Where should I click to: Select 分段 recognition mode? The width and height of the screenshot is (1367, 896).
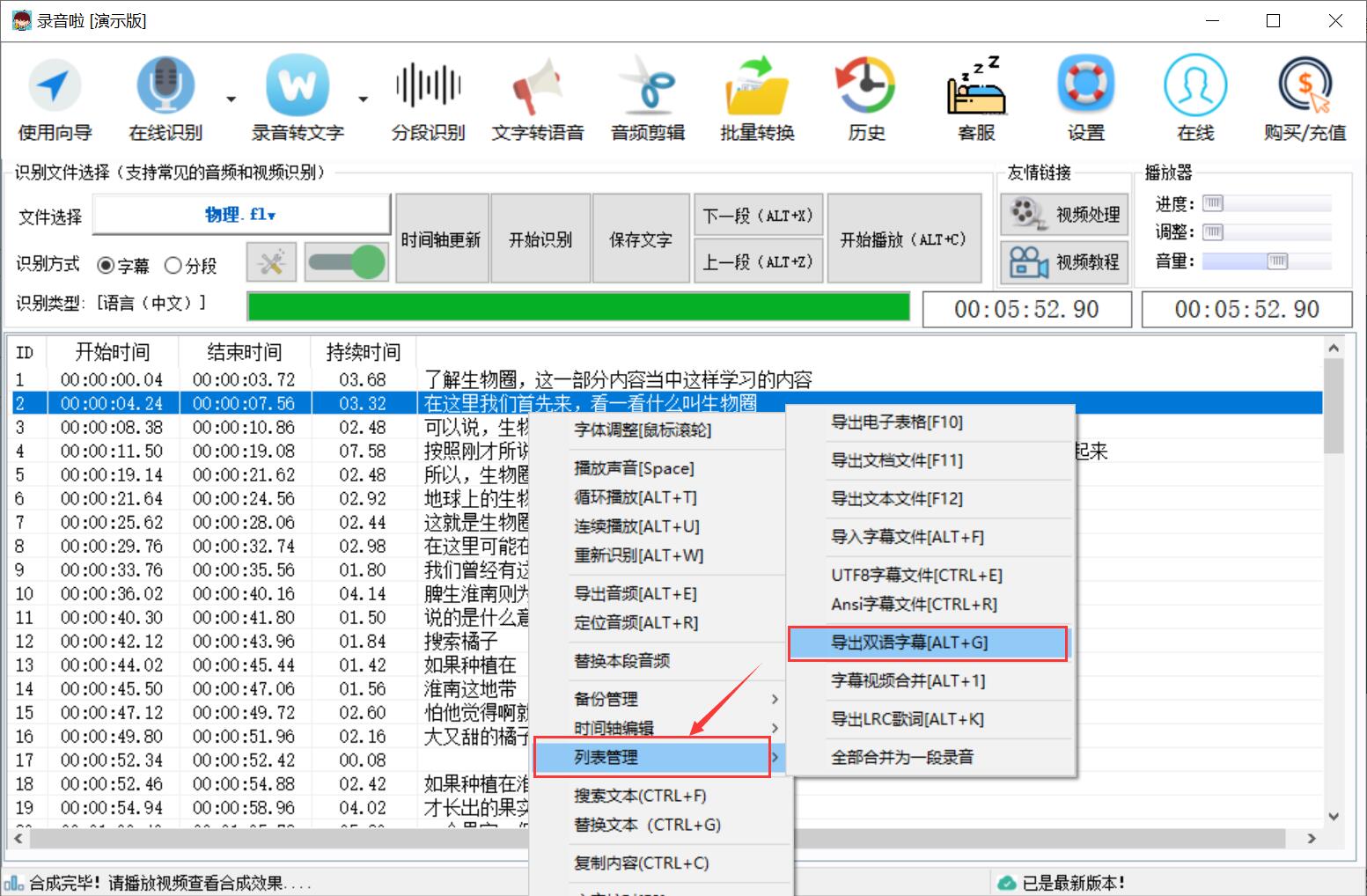click(x=190, y=265)
